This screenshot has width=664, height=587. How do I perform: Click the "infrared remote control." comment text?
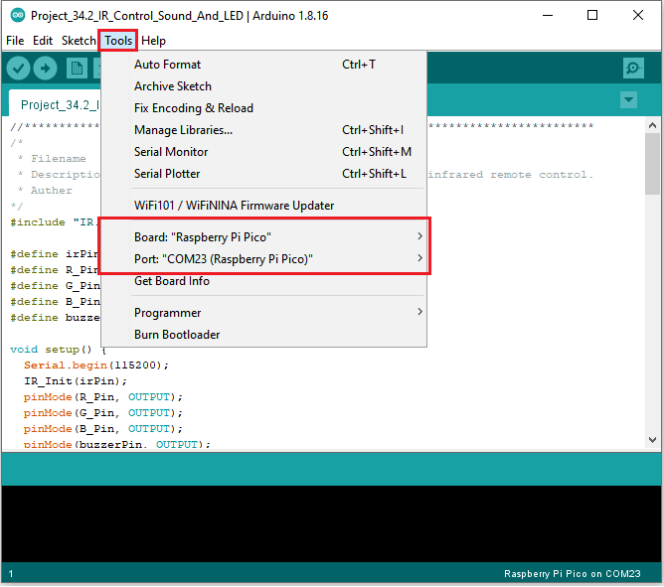[x=510, y=174]
